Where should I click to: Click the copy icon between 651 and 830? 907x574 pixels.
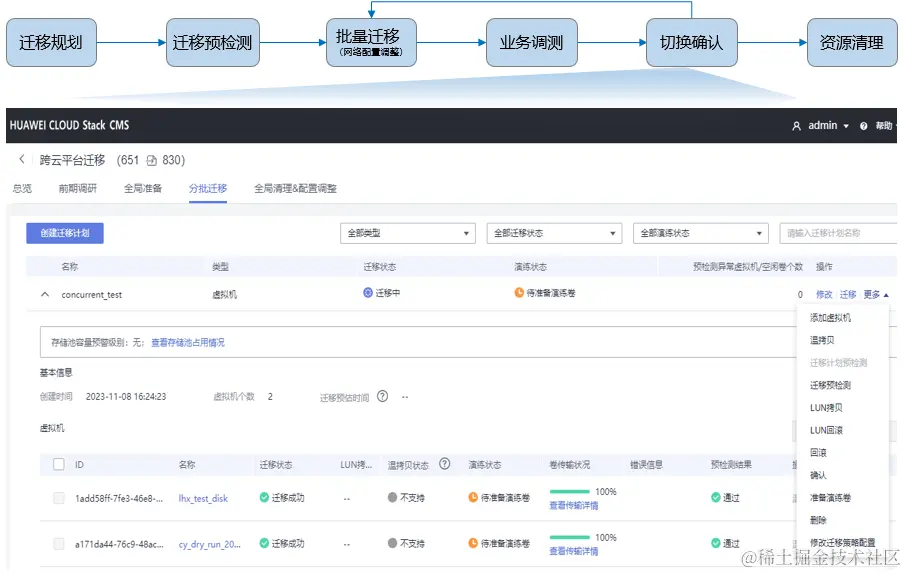(x=152, y=160)
